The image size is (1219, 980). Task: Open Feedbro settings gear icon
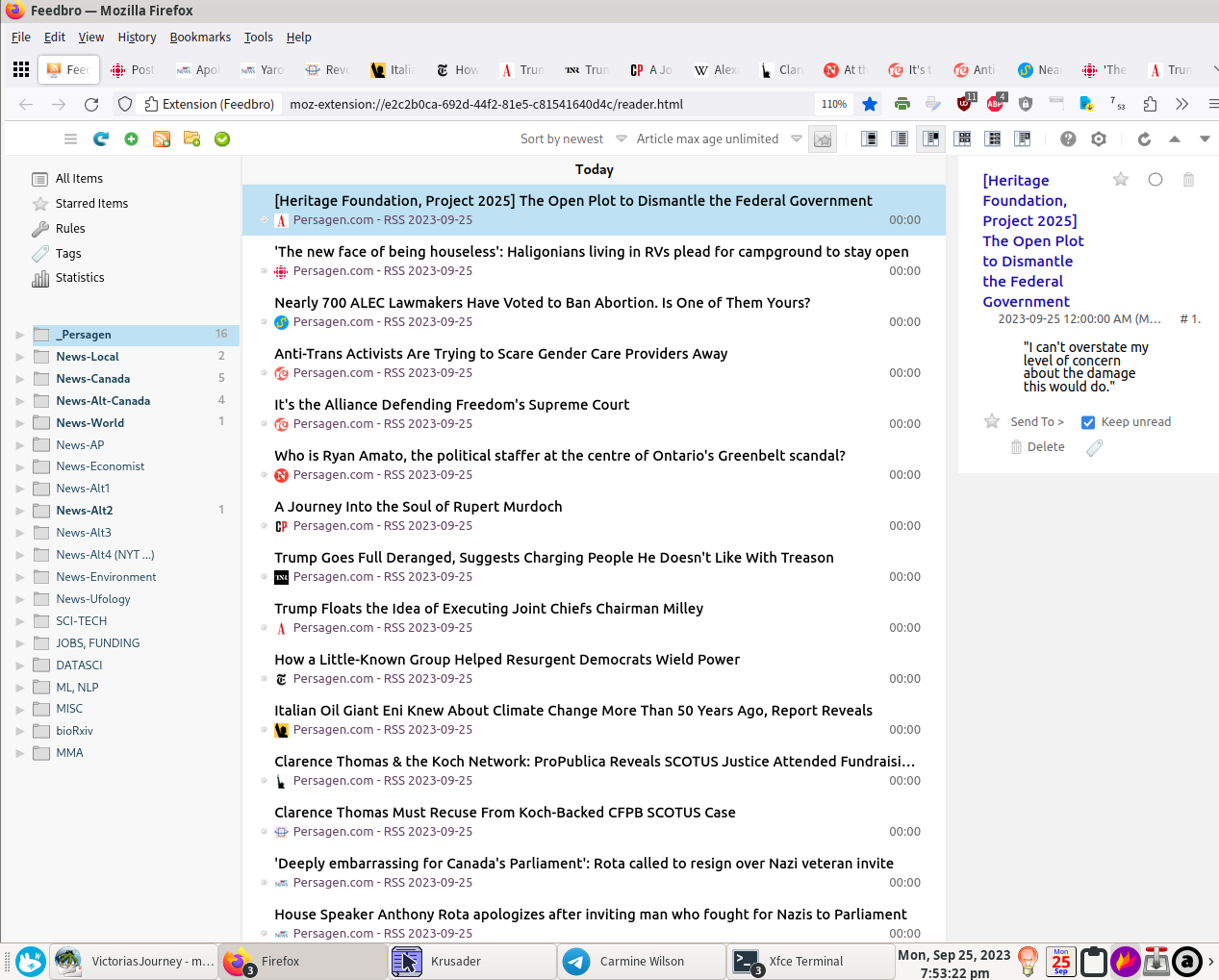(x=1099, y=139)
